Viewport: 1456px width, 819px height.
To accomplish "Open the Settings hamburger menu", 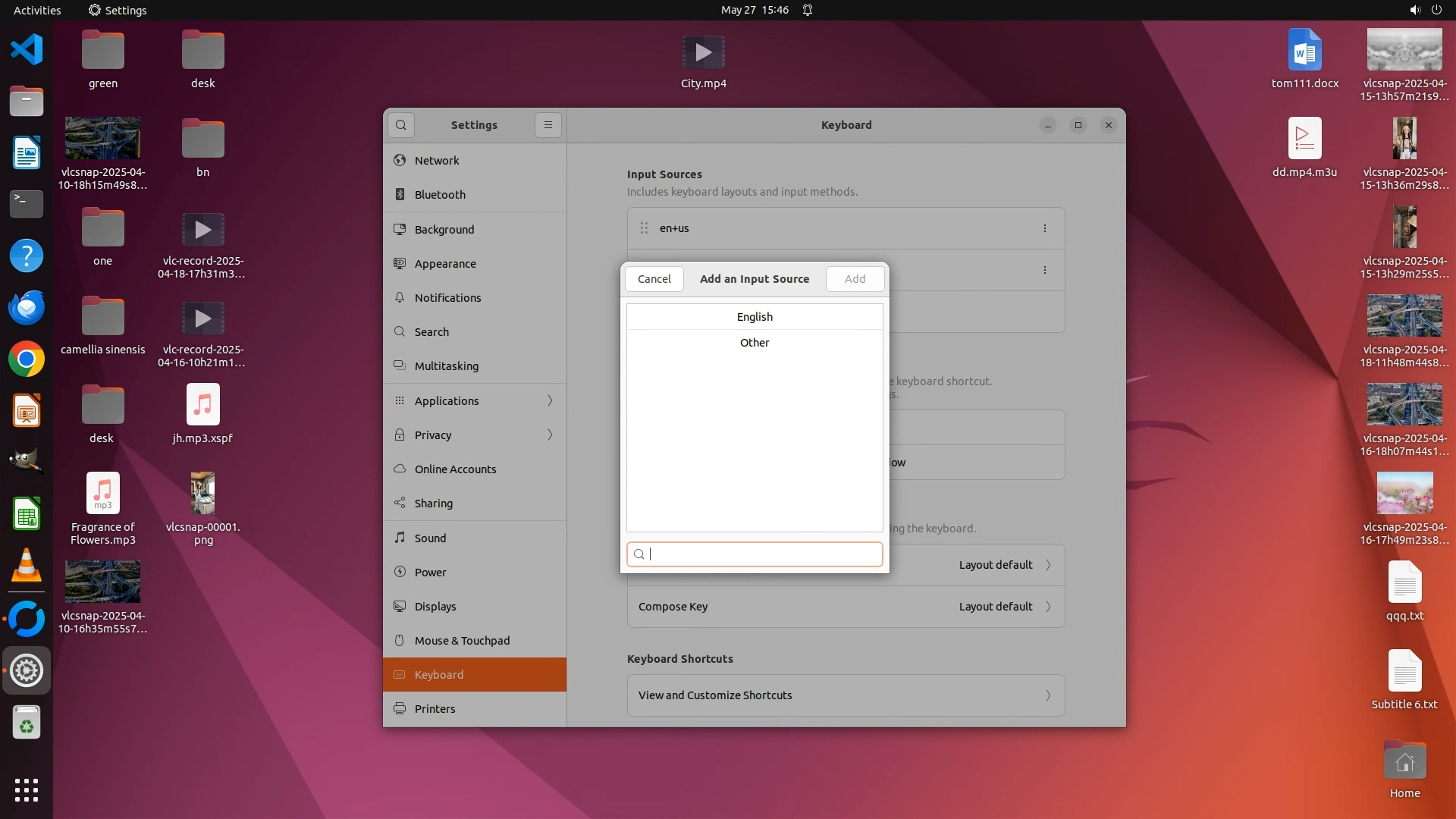I will 548,125.
